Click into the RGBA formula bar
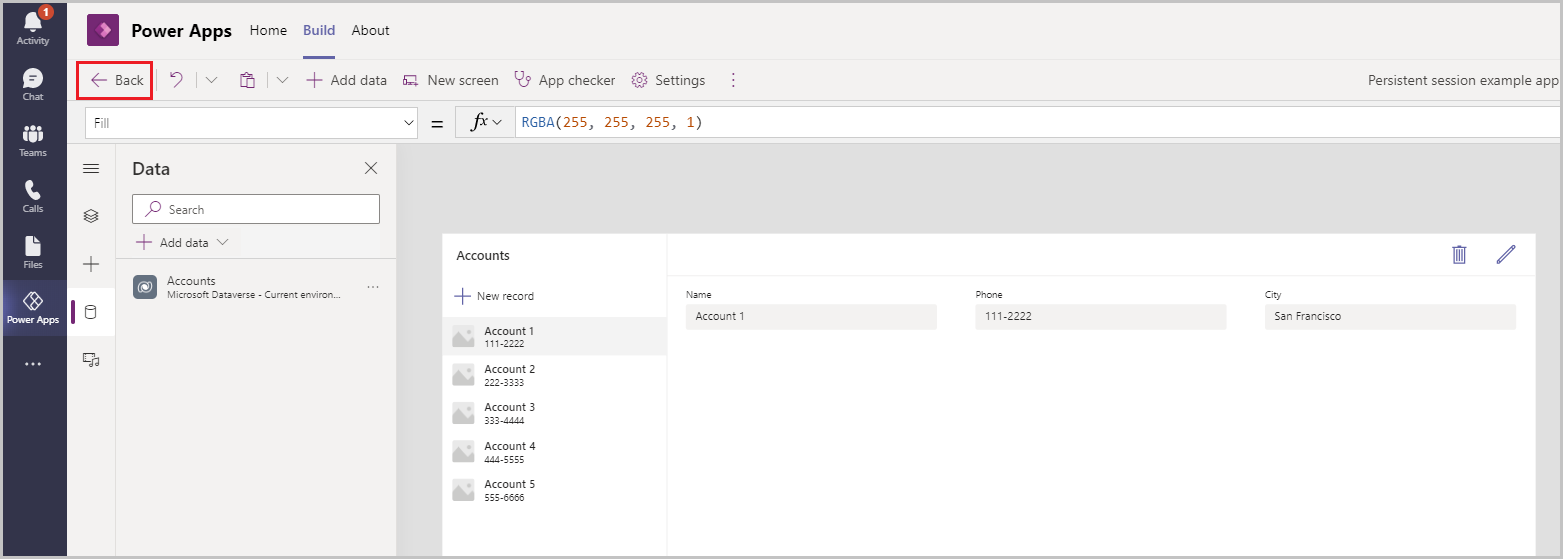 (x=1038, y=122)
